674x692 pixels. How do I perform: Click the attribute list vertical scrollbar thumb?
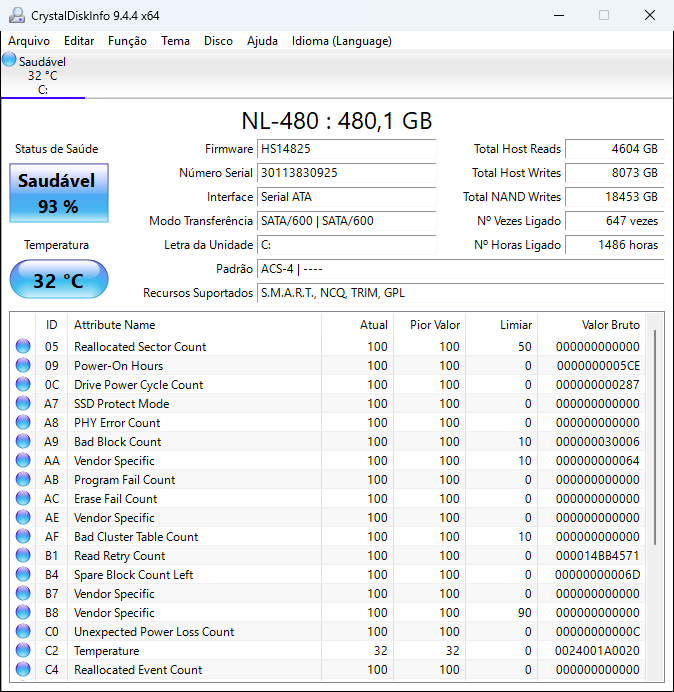(655, 437)
